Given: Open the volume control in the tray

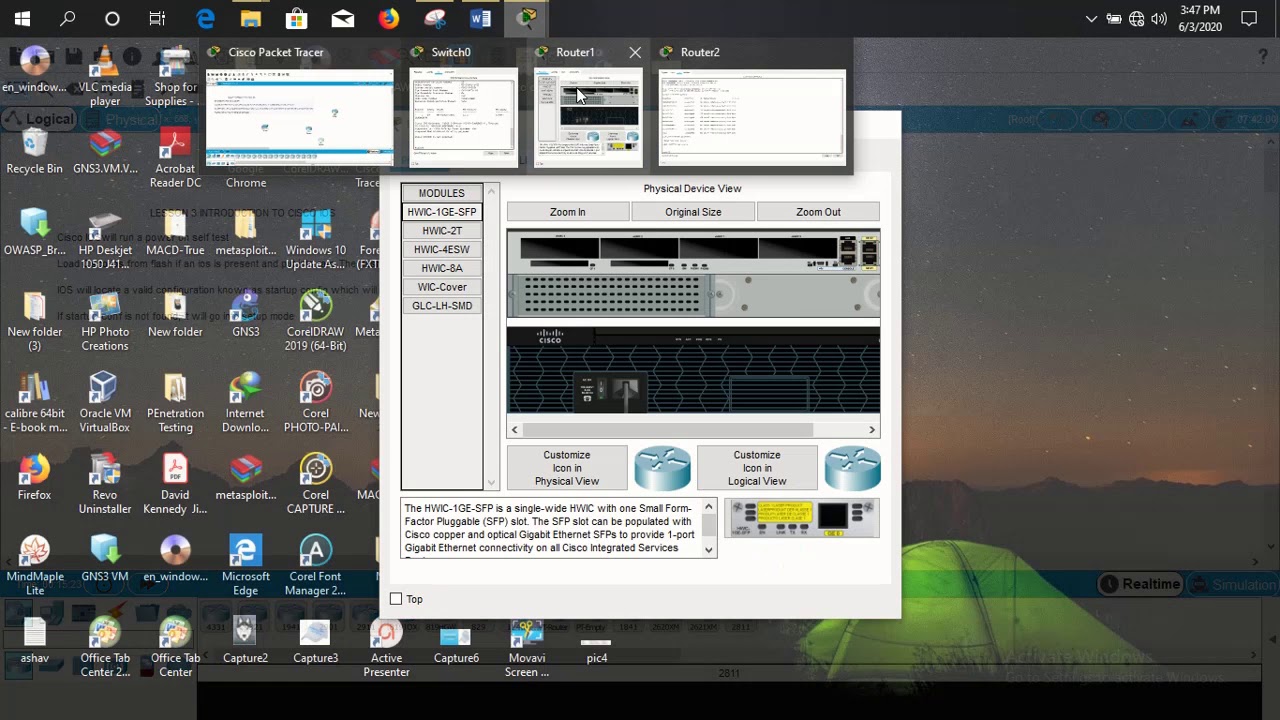Looking at the screenshot, I should pos(1159,18).
